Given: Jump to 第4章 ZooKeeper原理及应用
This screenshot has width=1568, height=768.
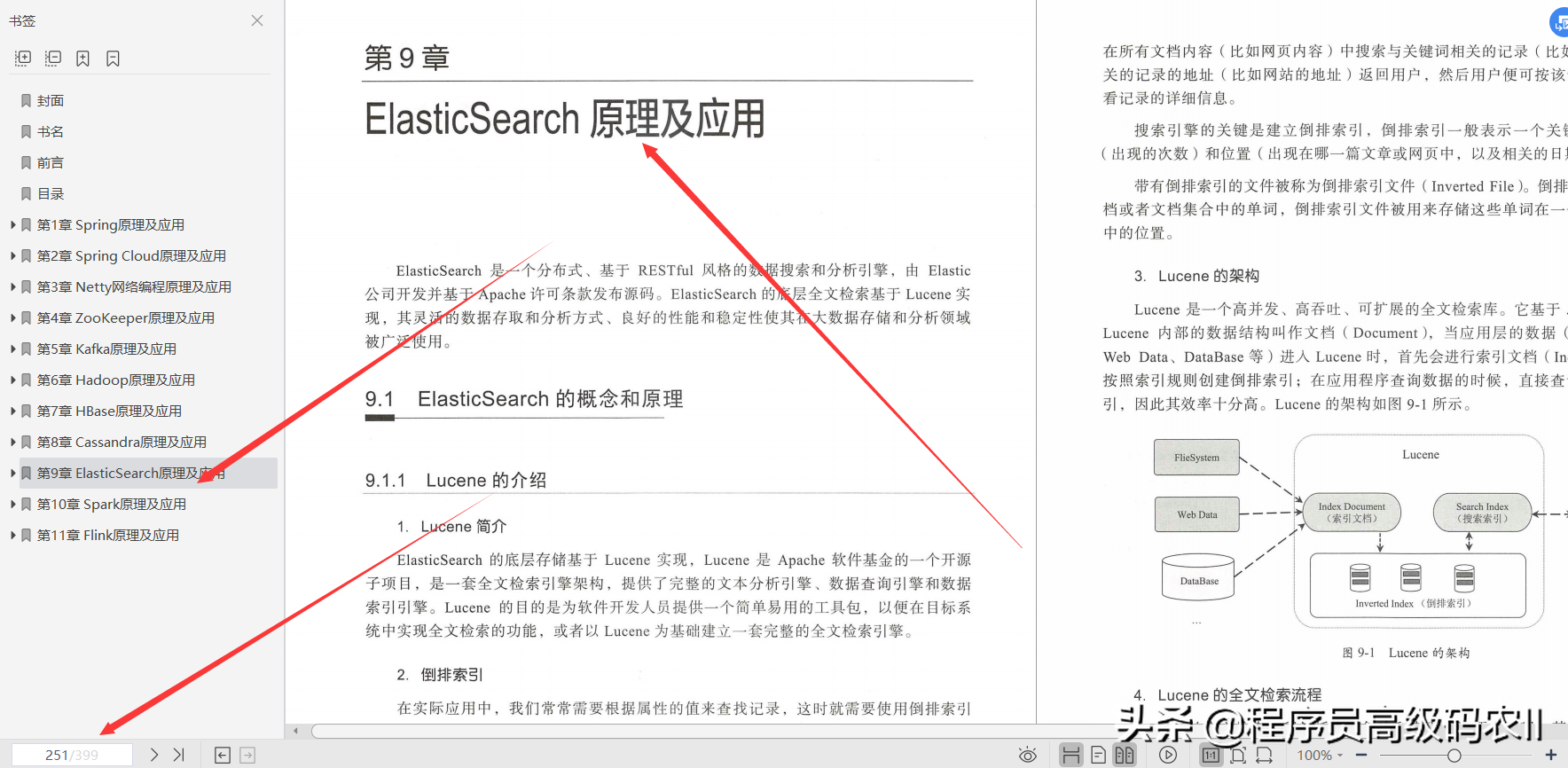Looking at the screenshot, I should (x=126, y=318).
